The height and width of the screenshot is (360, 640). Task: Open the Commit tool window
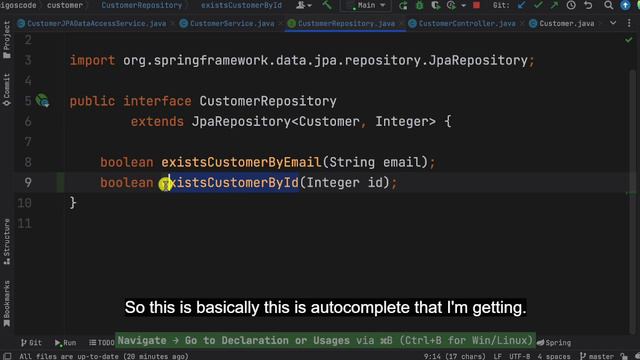click(x=7, y=89)
